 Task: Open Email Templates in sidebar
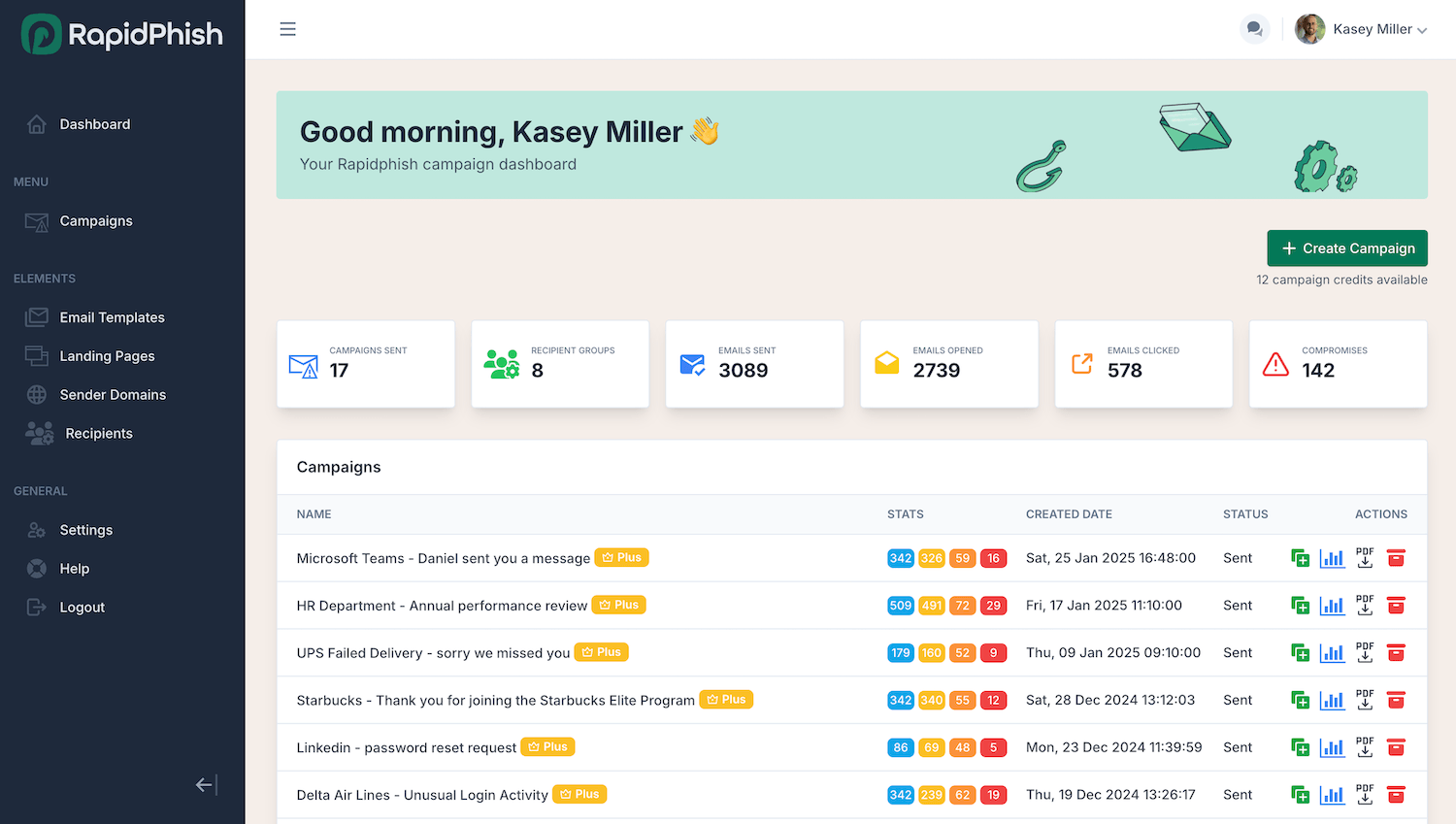(112, 317)
